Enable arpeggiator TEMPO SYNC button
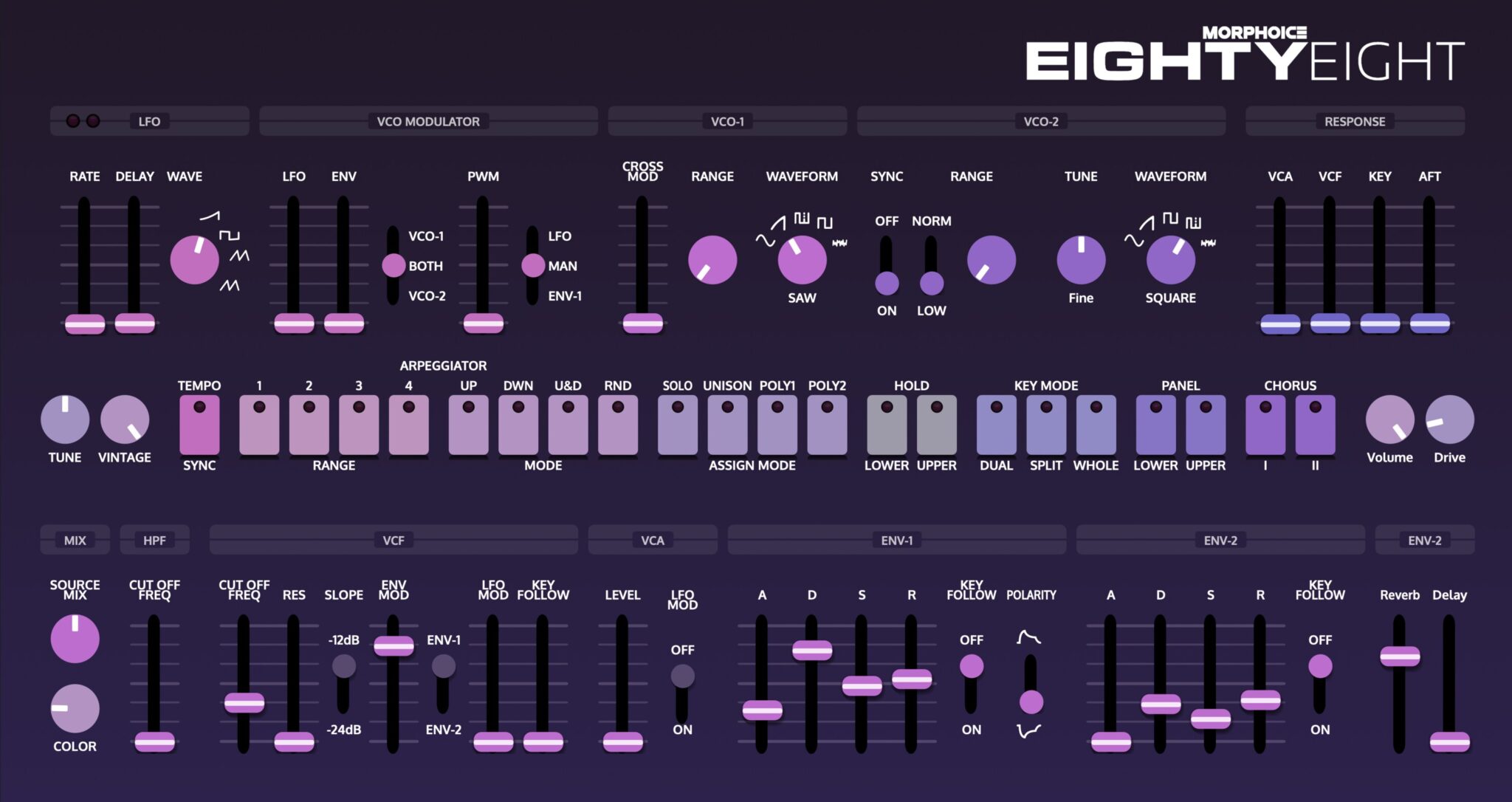1512x802 pixels. [x=199, y=425]
